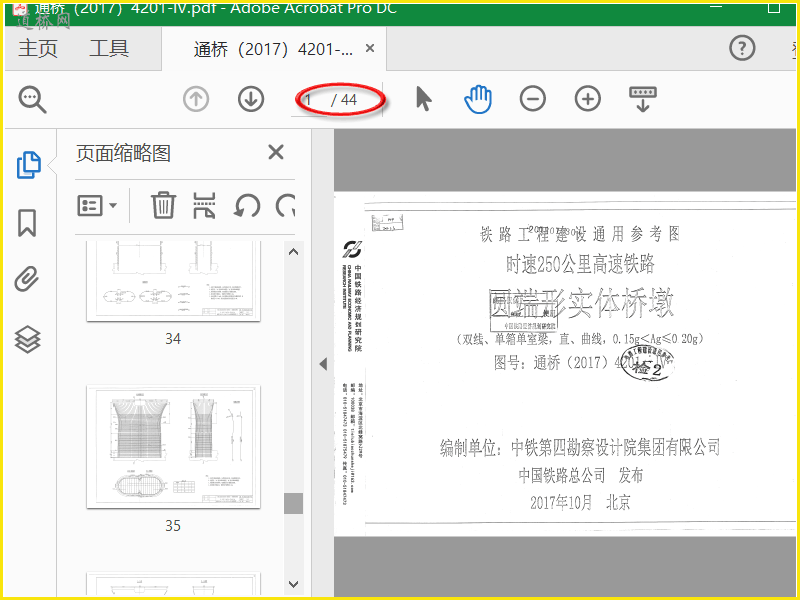The image size is (800, 600).
Task: Open the thumbnail options dropdown menu
Action: (97, 206)
